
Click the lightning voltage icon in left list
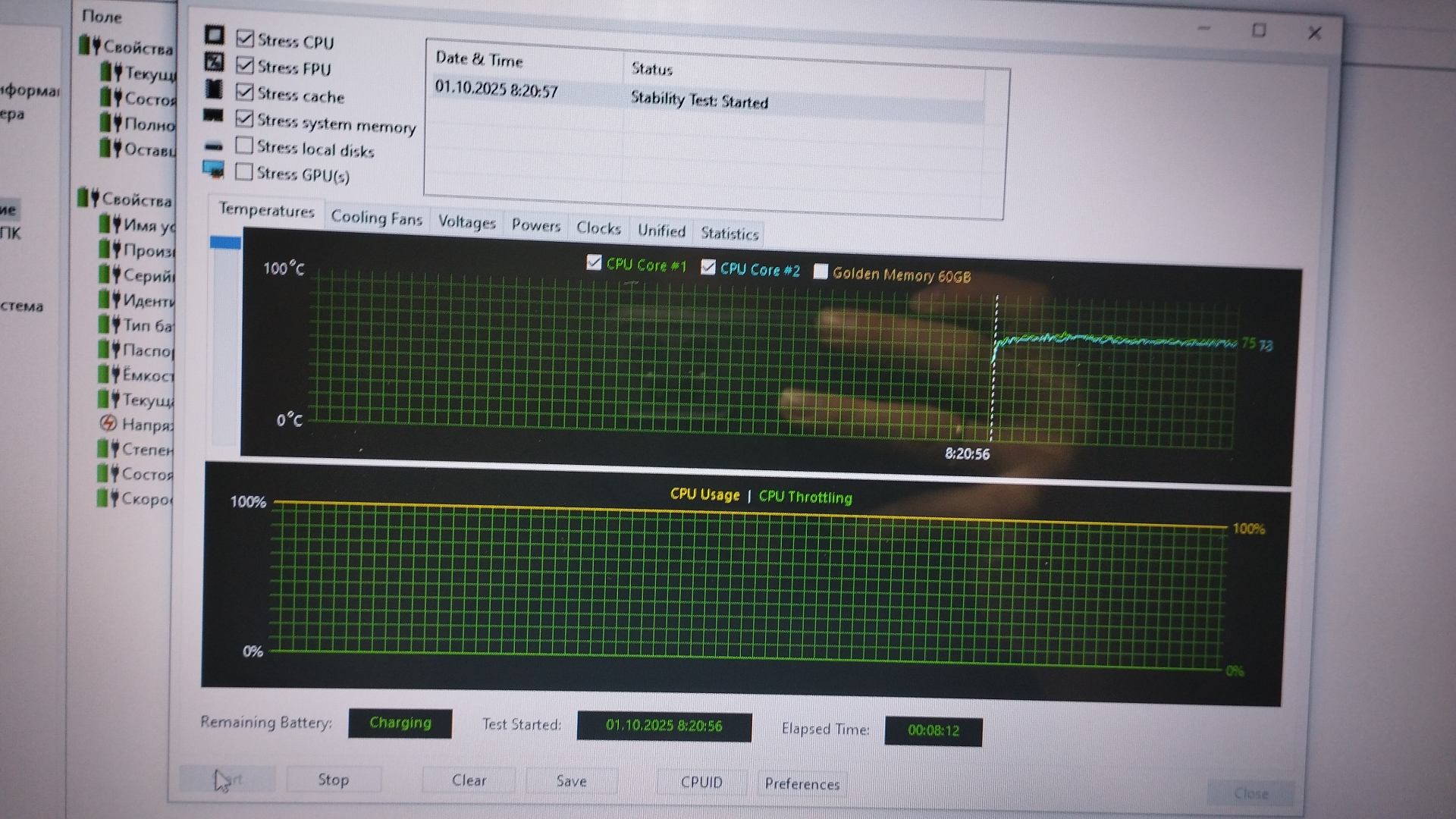(108, 423)
